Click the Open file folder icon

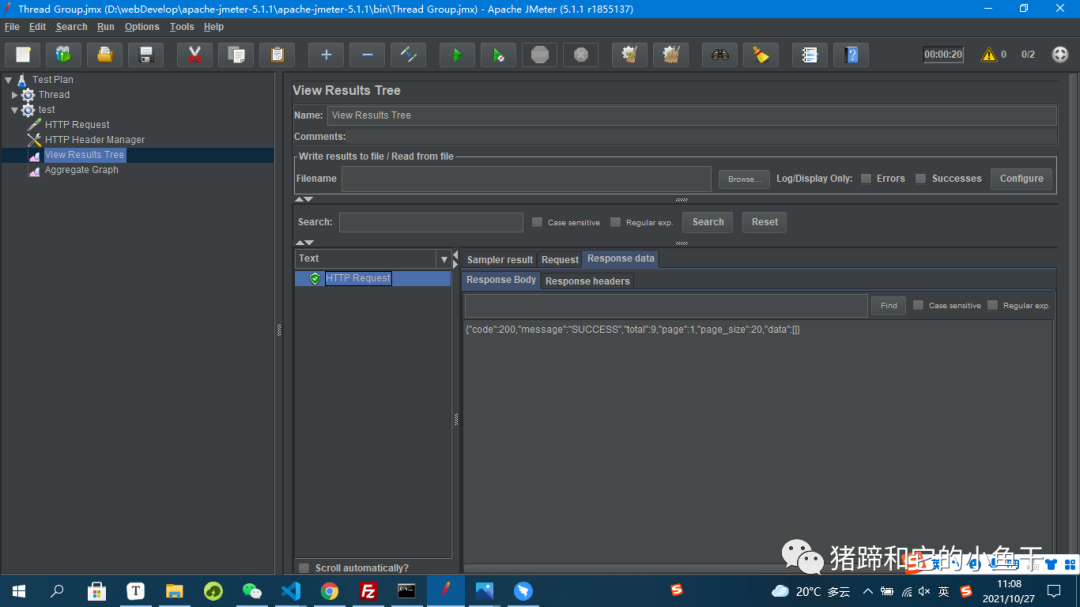tap(105, 54)
